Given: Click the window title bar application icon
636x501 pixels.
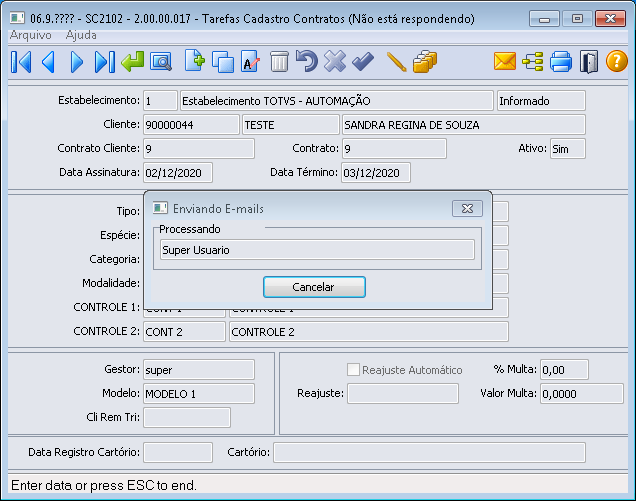Looking at the screenshot, I should pos(17,18).
